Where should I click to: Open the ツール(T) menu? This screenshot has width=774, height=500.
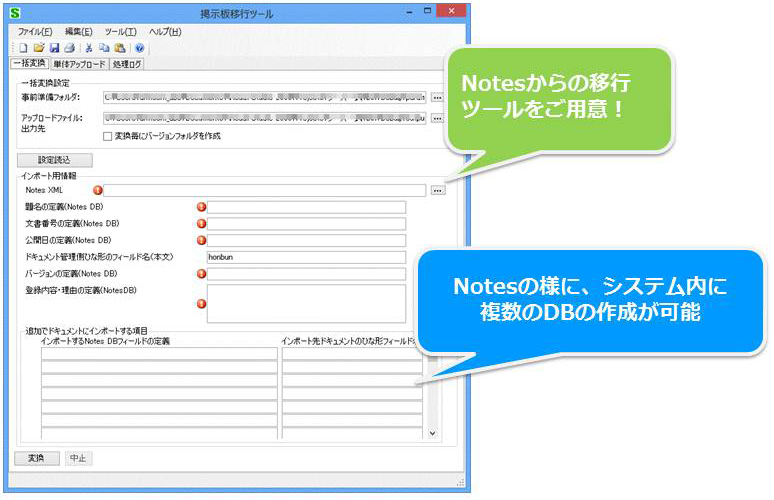click(x=121, y=32)
